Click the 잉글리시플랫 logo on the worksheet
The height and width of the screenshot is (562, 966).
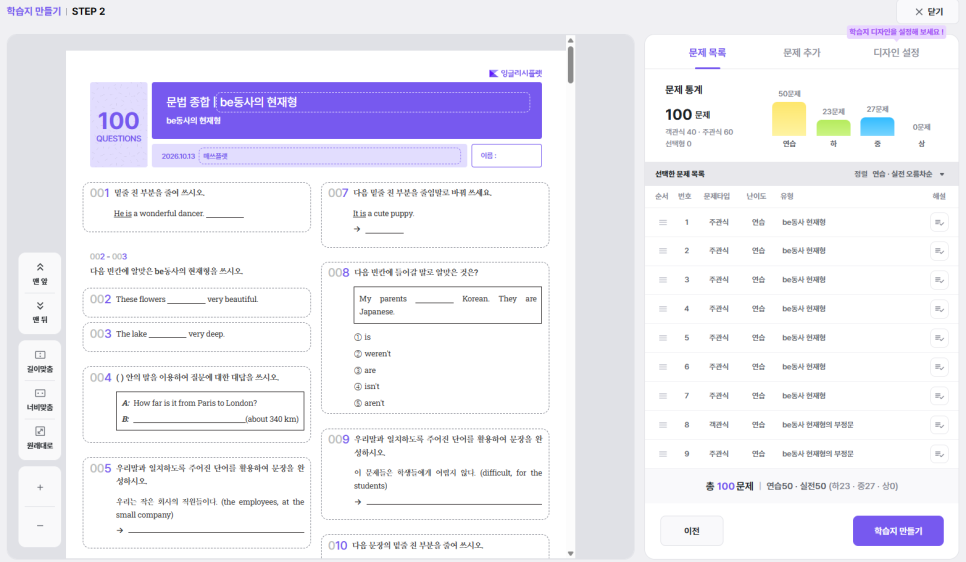[516, 73]
